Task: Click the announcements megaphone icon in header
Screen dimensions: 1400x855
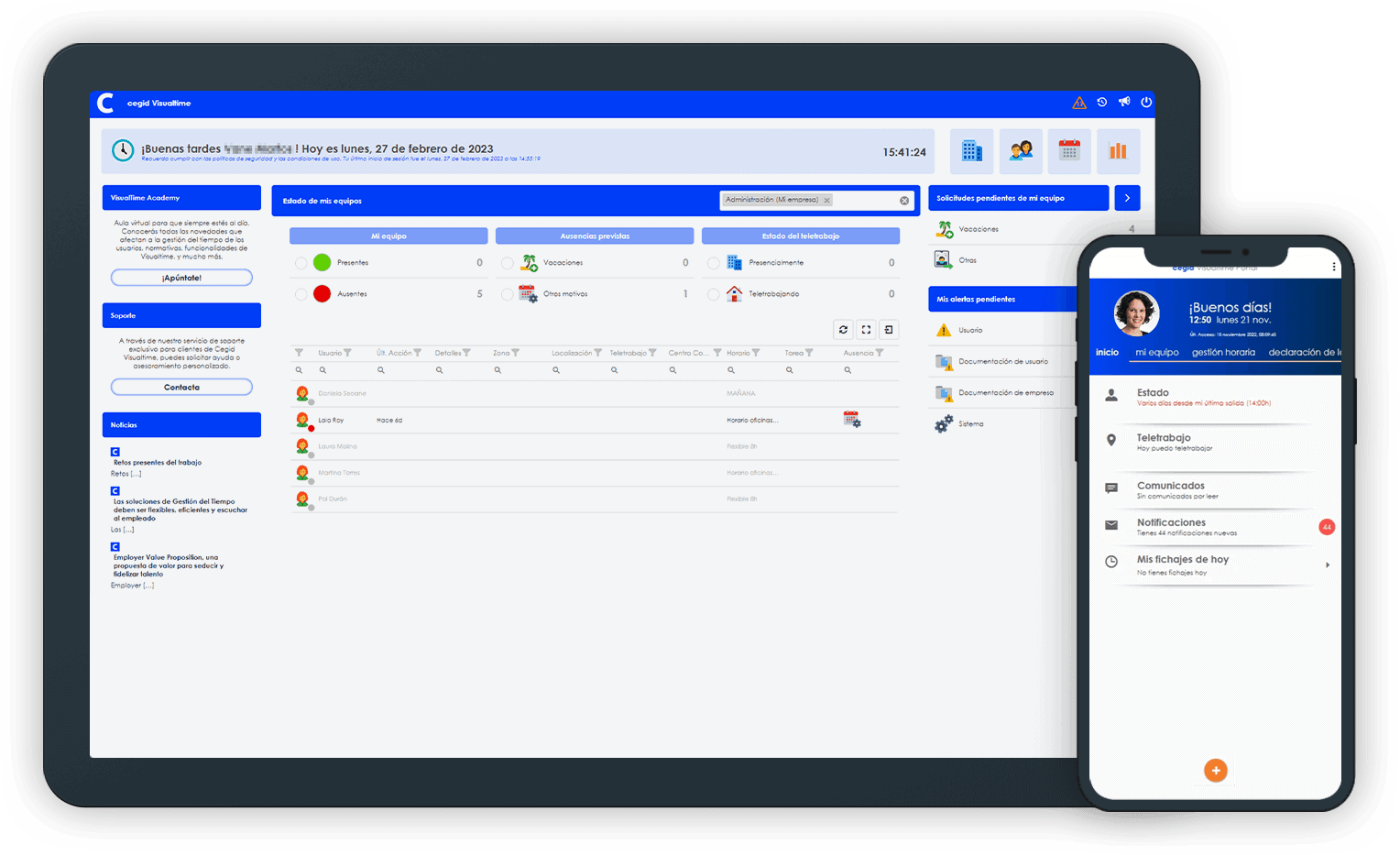Action: [x=1124, y=103]
